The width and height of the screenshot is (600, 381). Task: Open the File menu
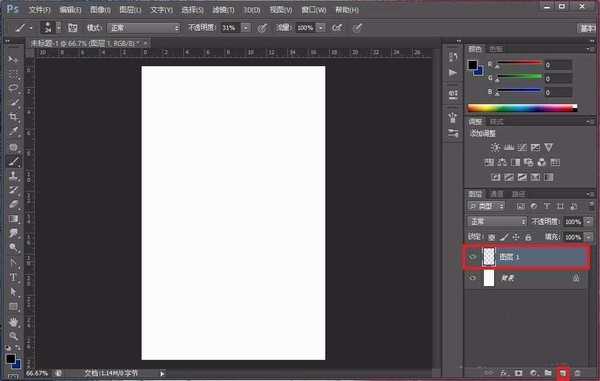39,10
